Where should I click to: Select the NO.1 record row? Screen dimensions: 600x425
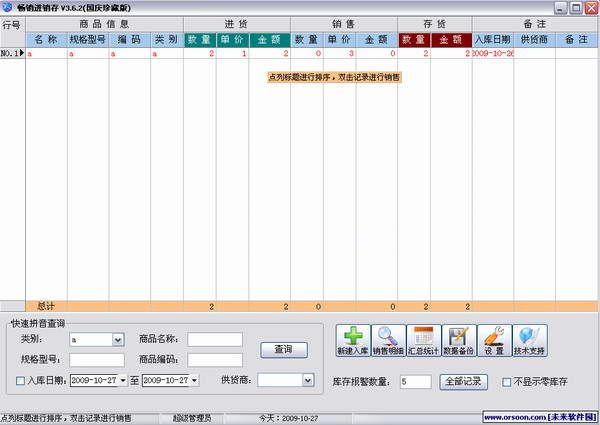pyautogui.click(x=12, y=53)
